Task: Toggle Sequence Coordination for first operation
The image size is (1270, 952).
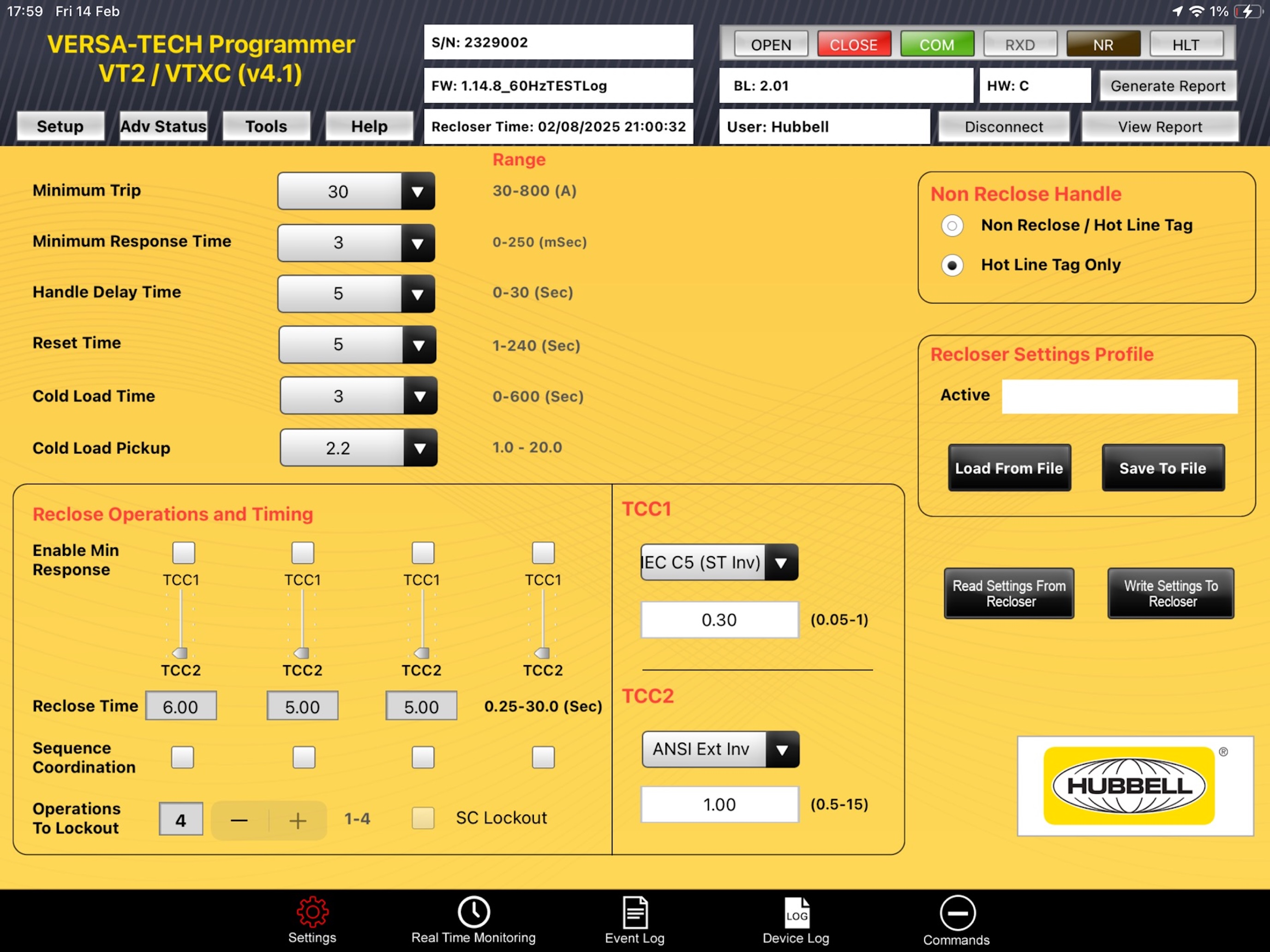Action: coord(183,757)
